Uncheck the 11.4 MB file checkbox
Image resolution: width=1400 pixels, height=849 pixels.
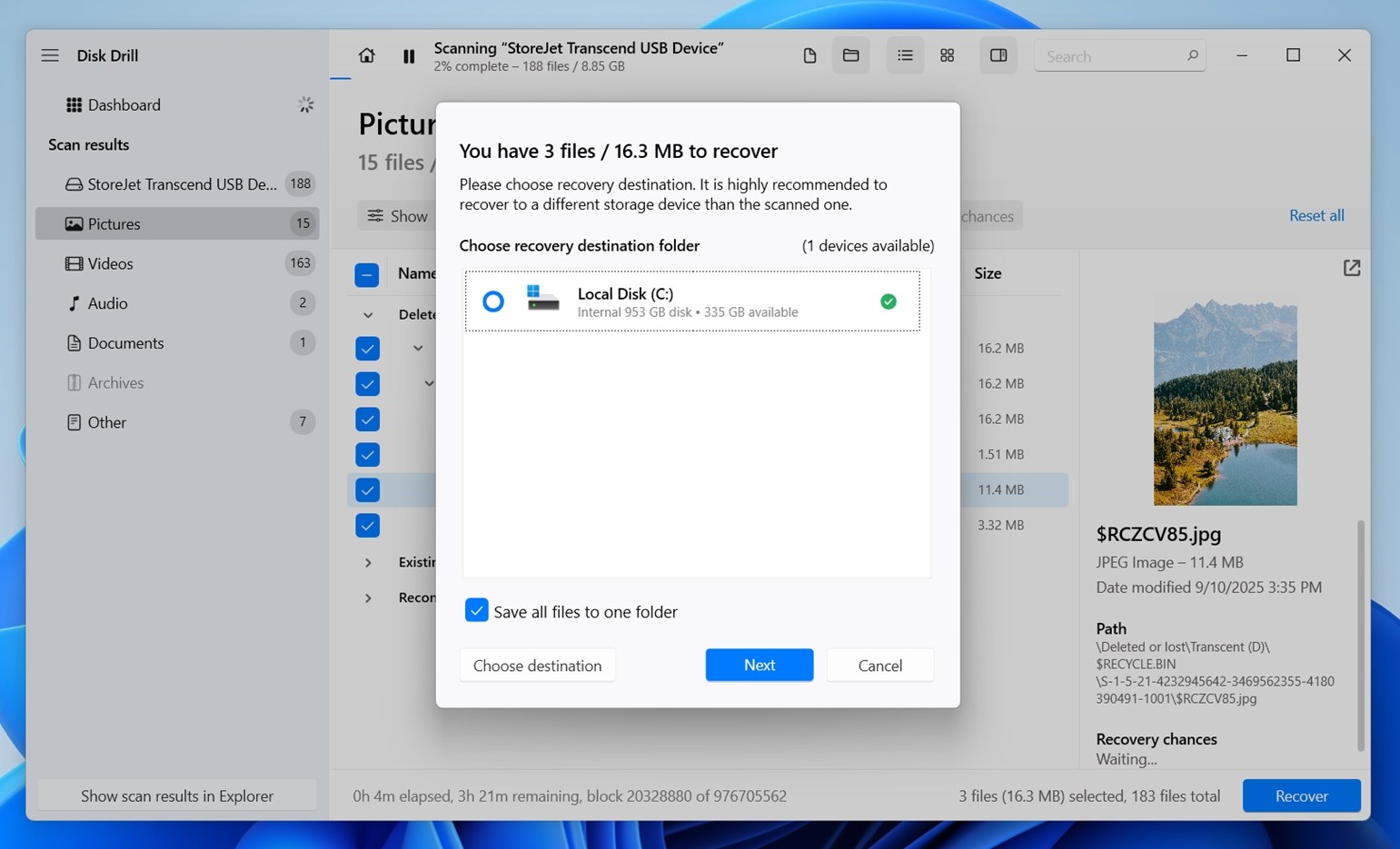[367, 490]
